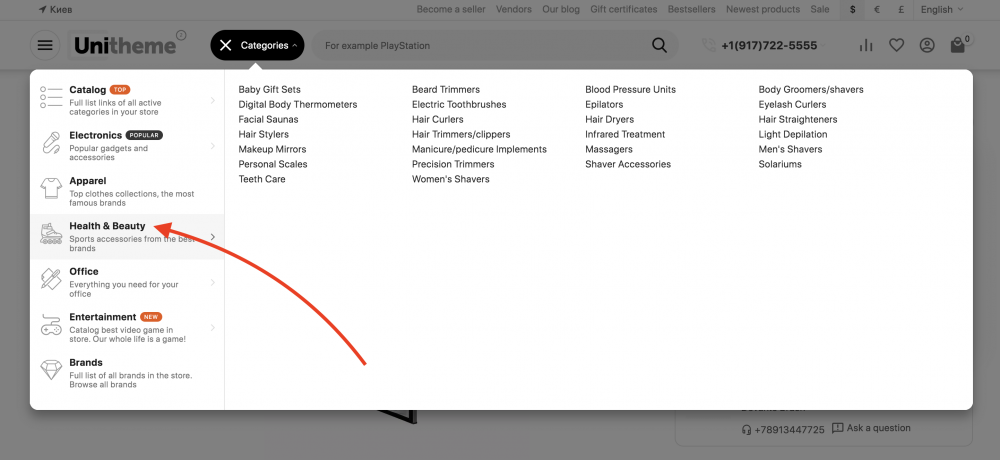Choose the Office category menu item
The image size is (1000, 460).
click(84, 271)
